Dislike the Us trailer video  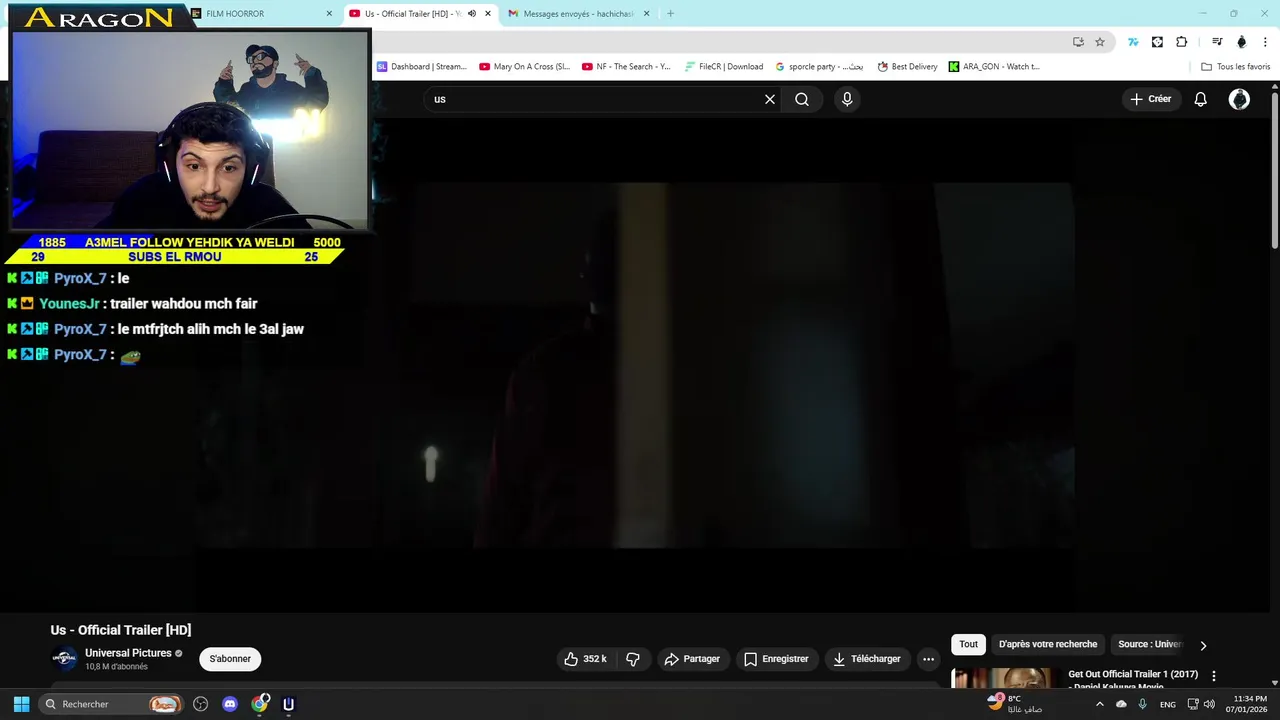(x=633, y=659)
